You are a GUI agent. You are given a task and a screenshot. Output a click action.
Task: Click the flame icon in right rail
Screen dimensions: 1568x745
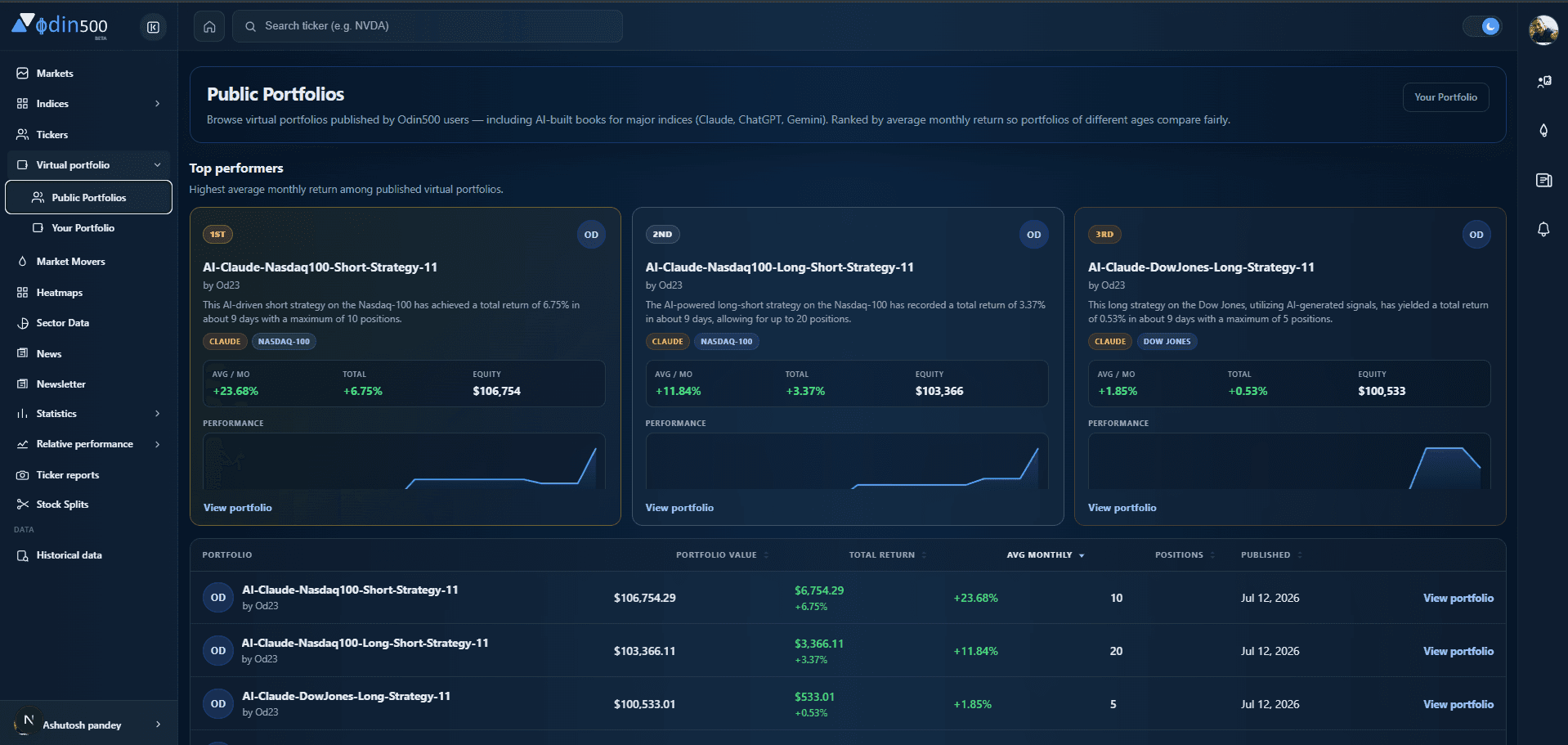point(1543,130)
